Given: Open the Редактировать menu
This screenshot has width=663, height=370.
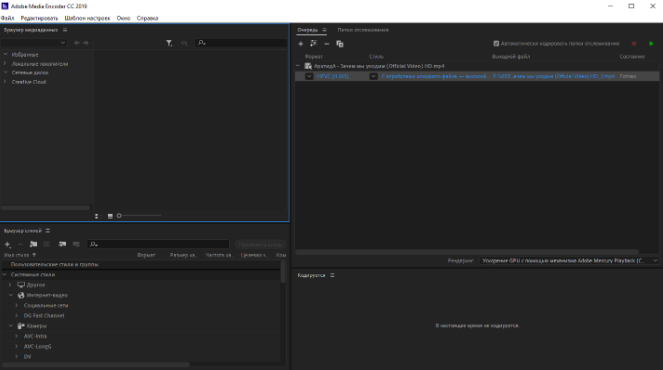Looking at the screenshot, I should point(39,18).
